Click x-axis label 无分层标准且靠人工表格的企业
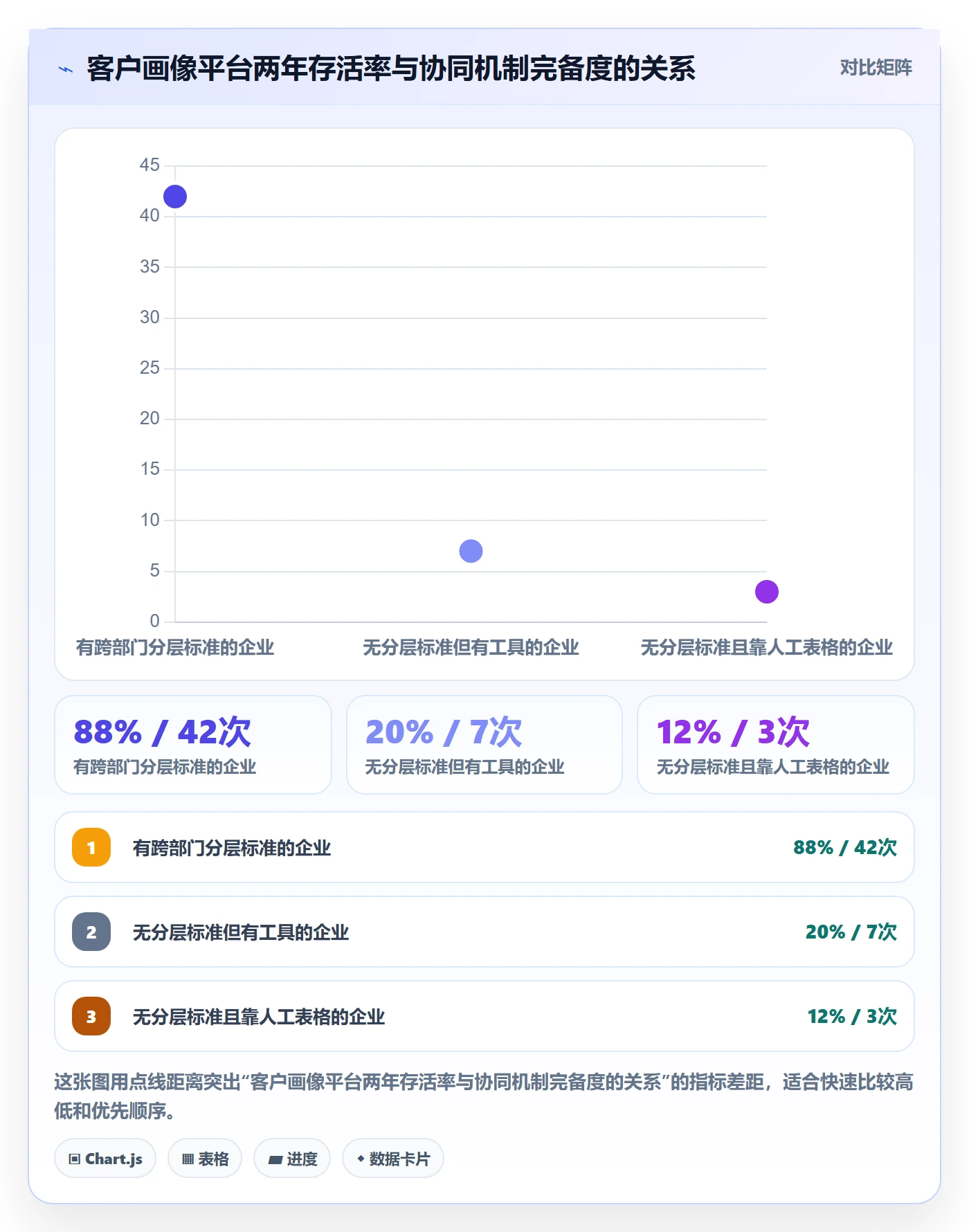The width and height of the screenshot is (969, 1232). [766, 648]
